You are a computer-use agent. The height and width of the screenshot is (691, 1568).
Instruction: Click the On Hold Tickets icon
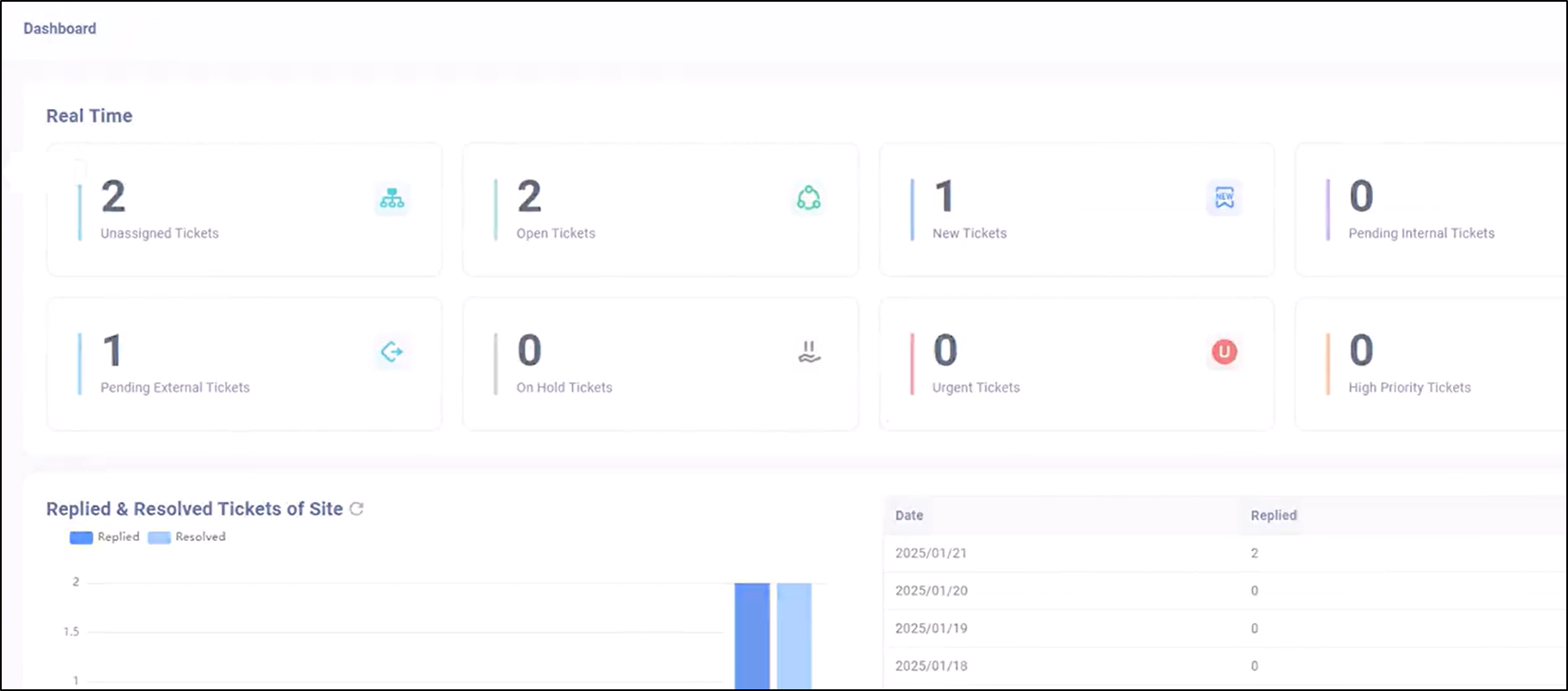click(x=808, y=352)
